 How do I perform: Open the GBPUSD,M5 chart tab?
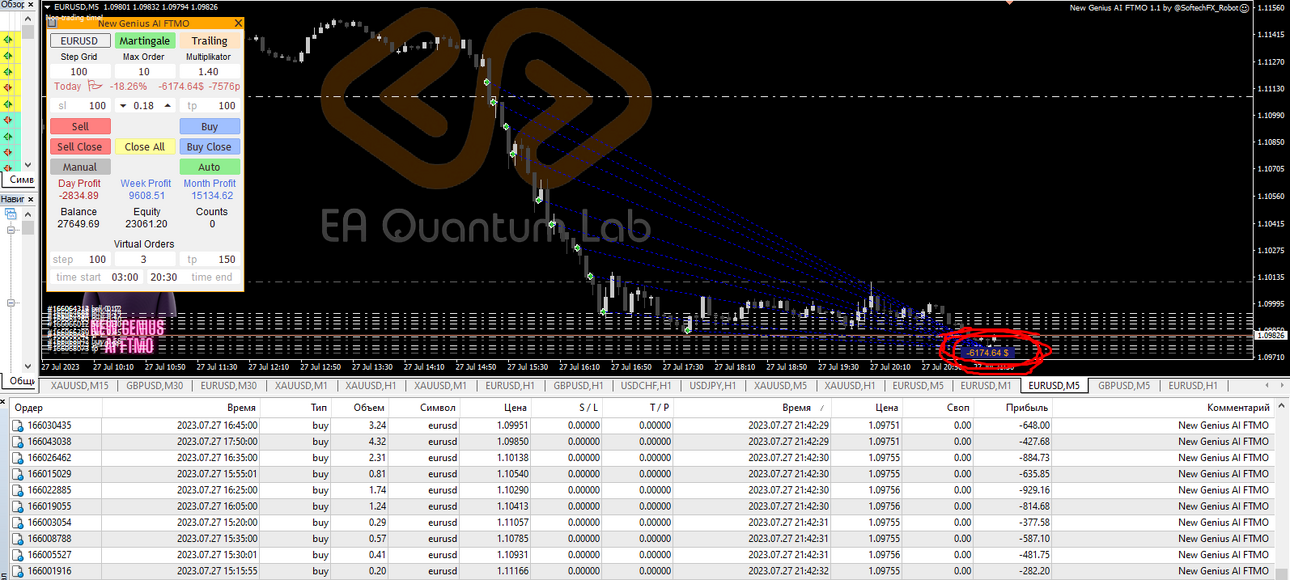tap(1125, 385)
